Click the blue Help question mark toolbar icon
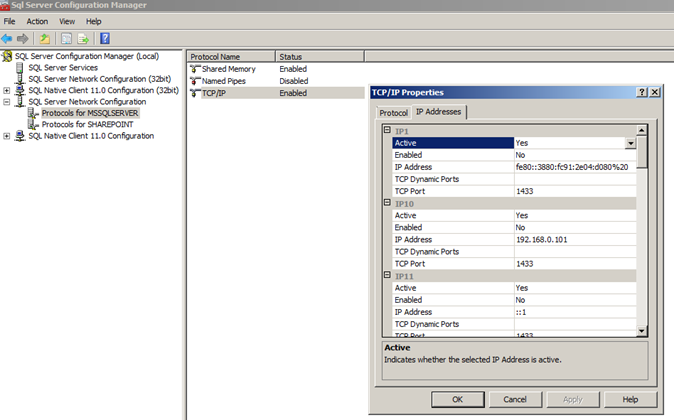 pos(105,39)
